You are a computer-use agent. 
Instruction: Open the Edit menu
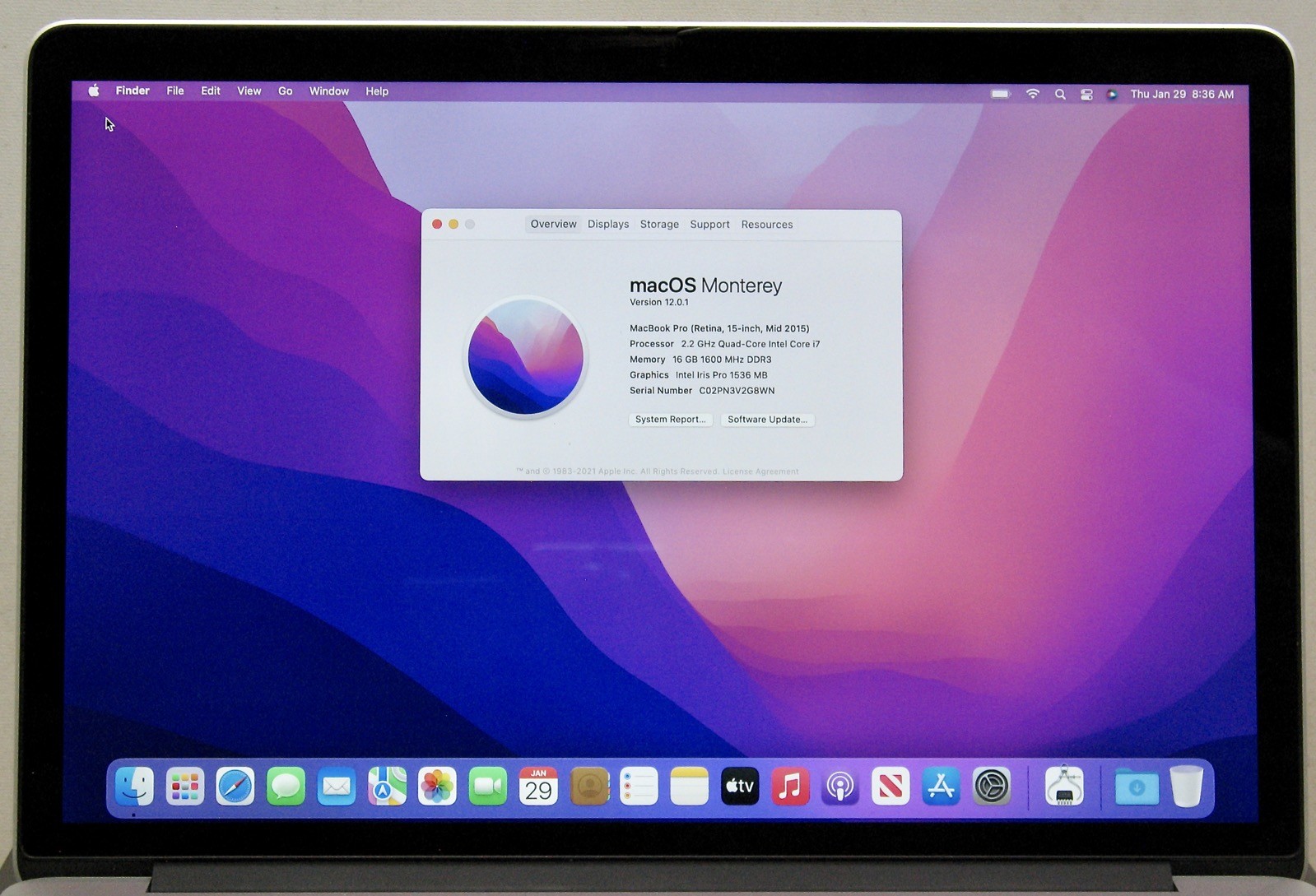(x=211, y=91)
